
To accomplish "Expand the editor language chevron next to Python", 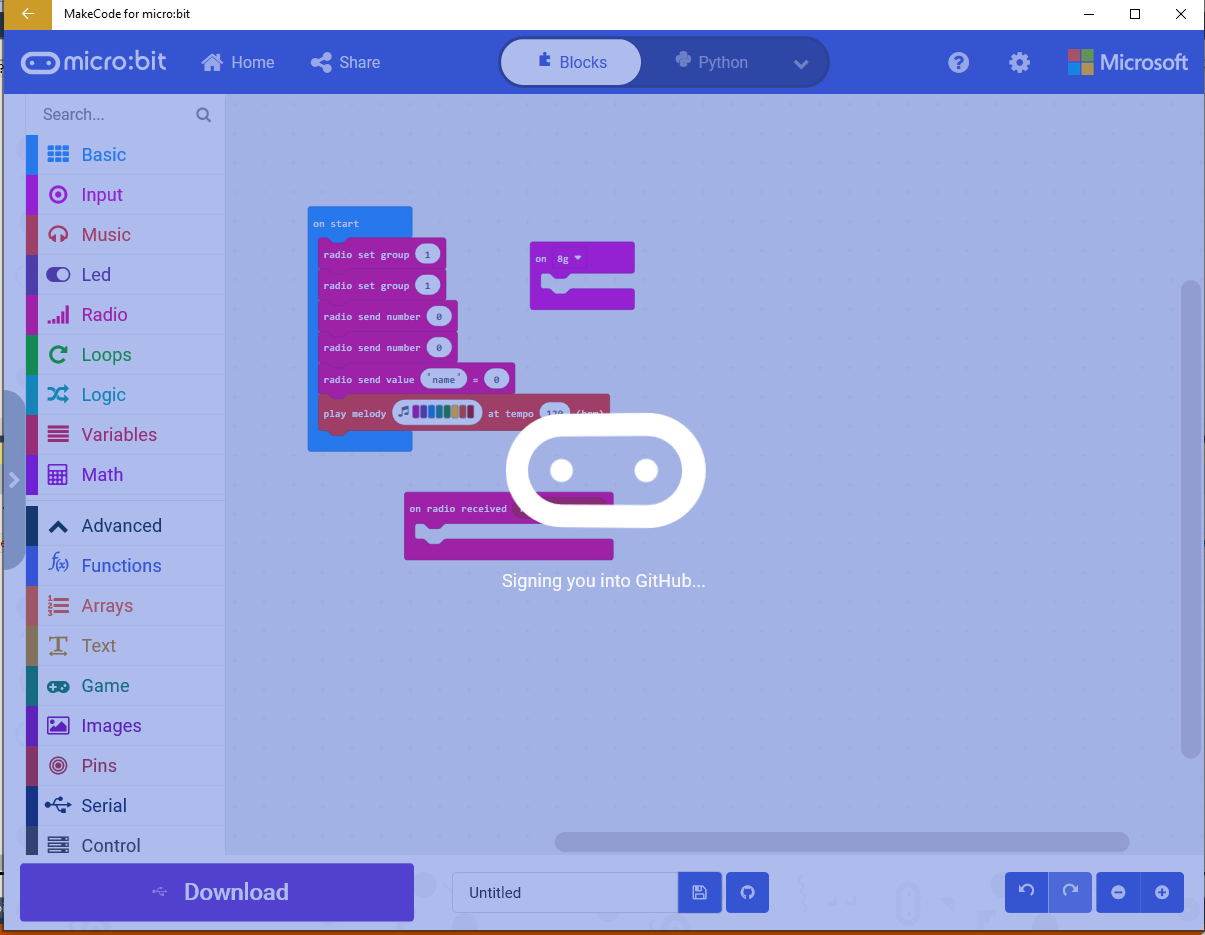I will click(801, 62).
